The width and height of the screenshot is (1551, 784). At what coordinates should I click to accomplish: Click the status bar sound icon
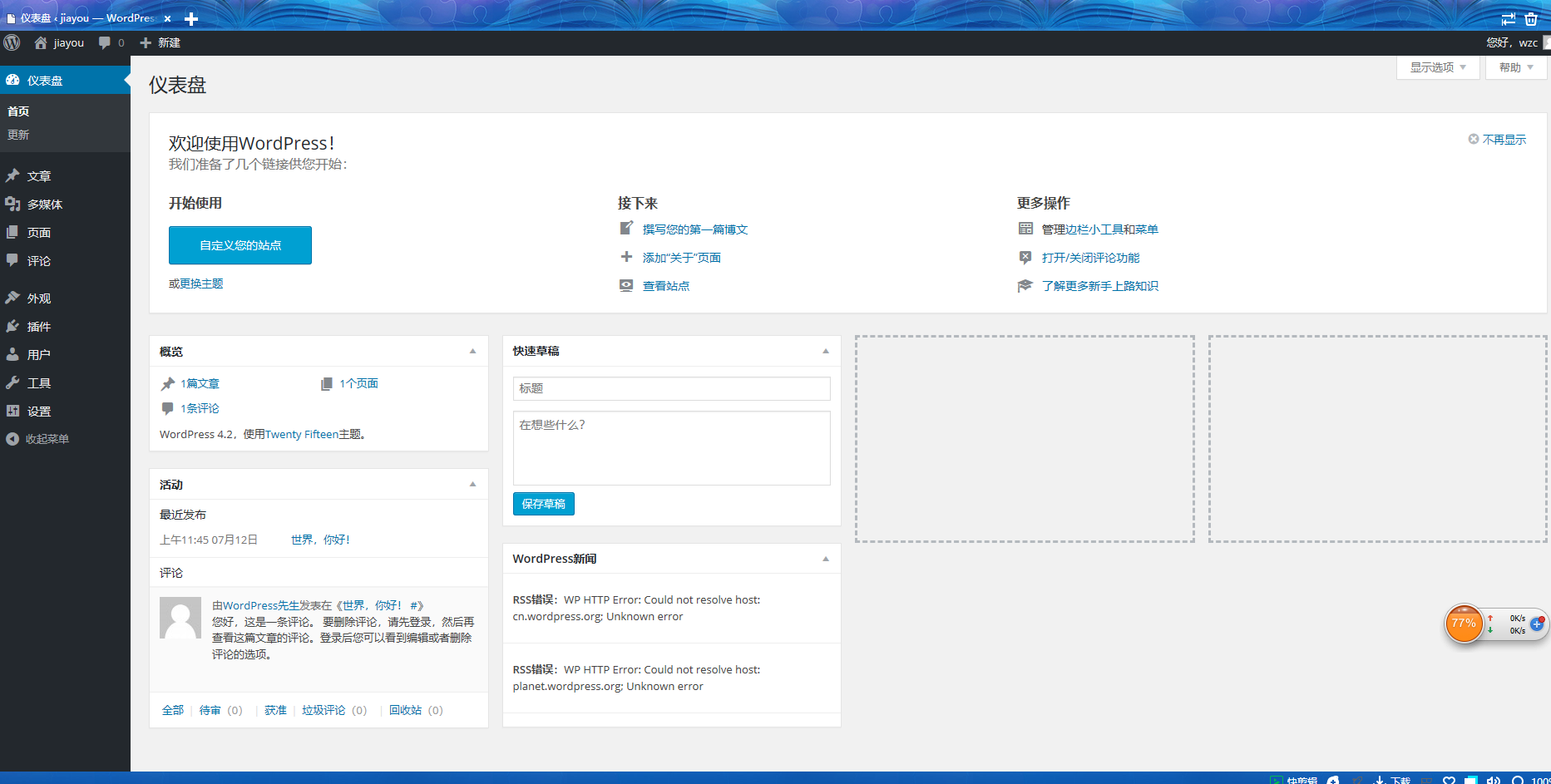click(x=1493, y=780)
